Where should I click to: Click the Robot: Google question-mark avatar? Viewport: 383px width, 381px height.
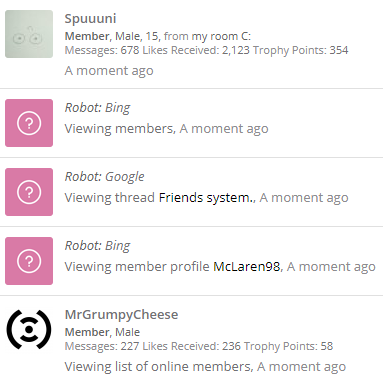[x=29, y=192]
